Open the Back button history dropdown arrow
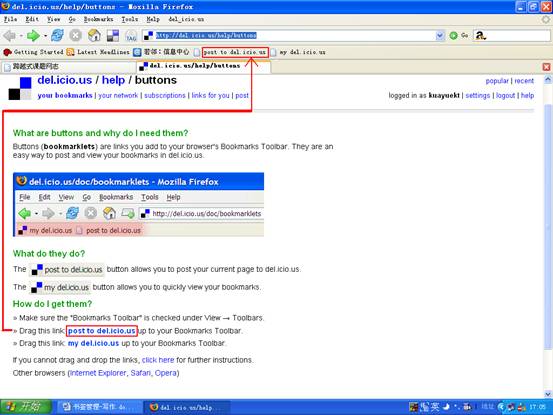The image size is (553, 415). 21,36
